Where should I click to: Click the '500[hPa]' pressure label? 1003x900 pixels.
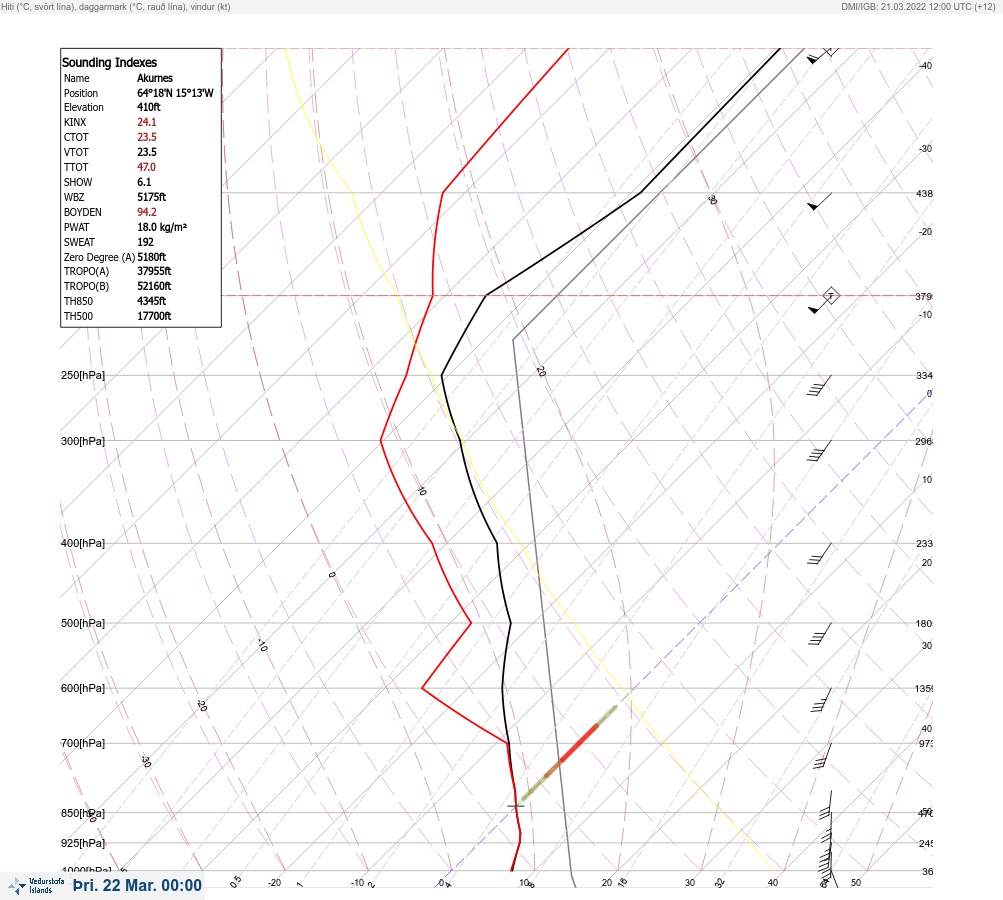[x=83, y=623]
